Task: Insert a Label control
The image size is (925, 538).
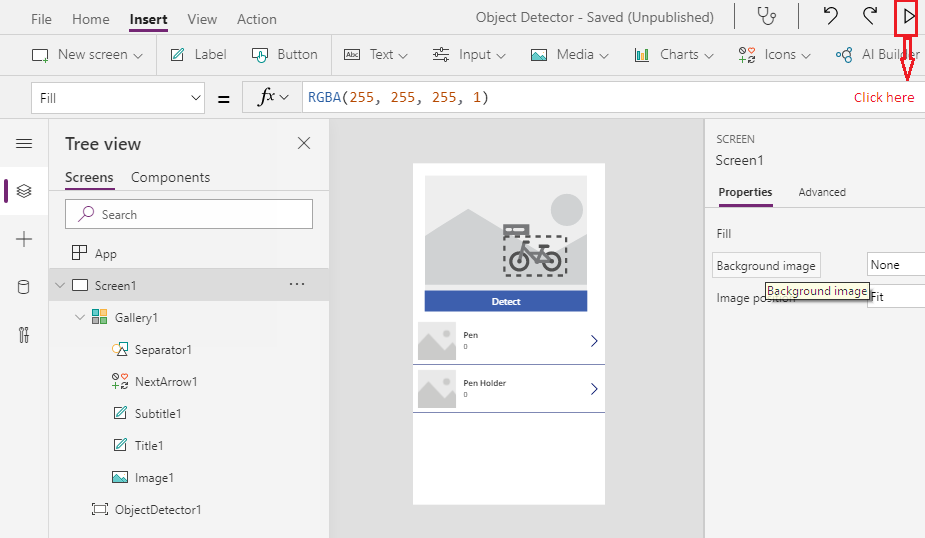Action: tap(198, 55)
